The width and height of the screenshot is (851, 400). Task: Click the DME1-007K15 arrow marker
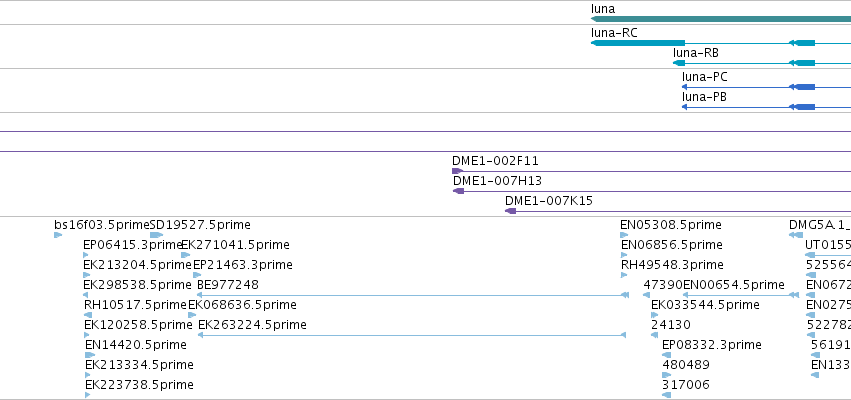510,211
